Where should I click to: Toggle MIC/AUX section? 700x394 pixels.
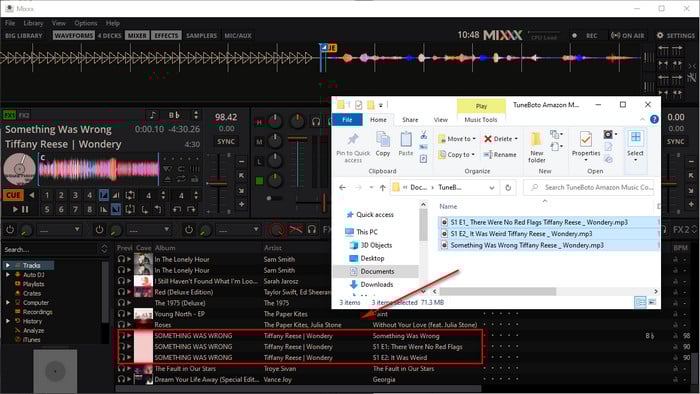(x=238, y=35)
